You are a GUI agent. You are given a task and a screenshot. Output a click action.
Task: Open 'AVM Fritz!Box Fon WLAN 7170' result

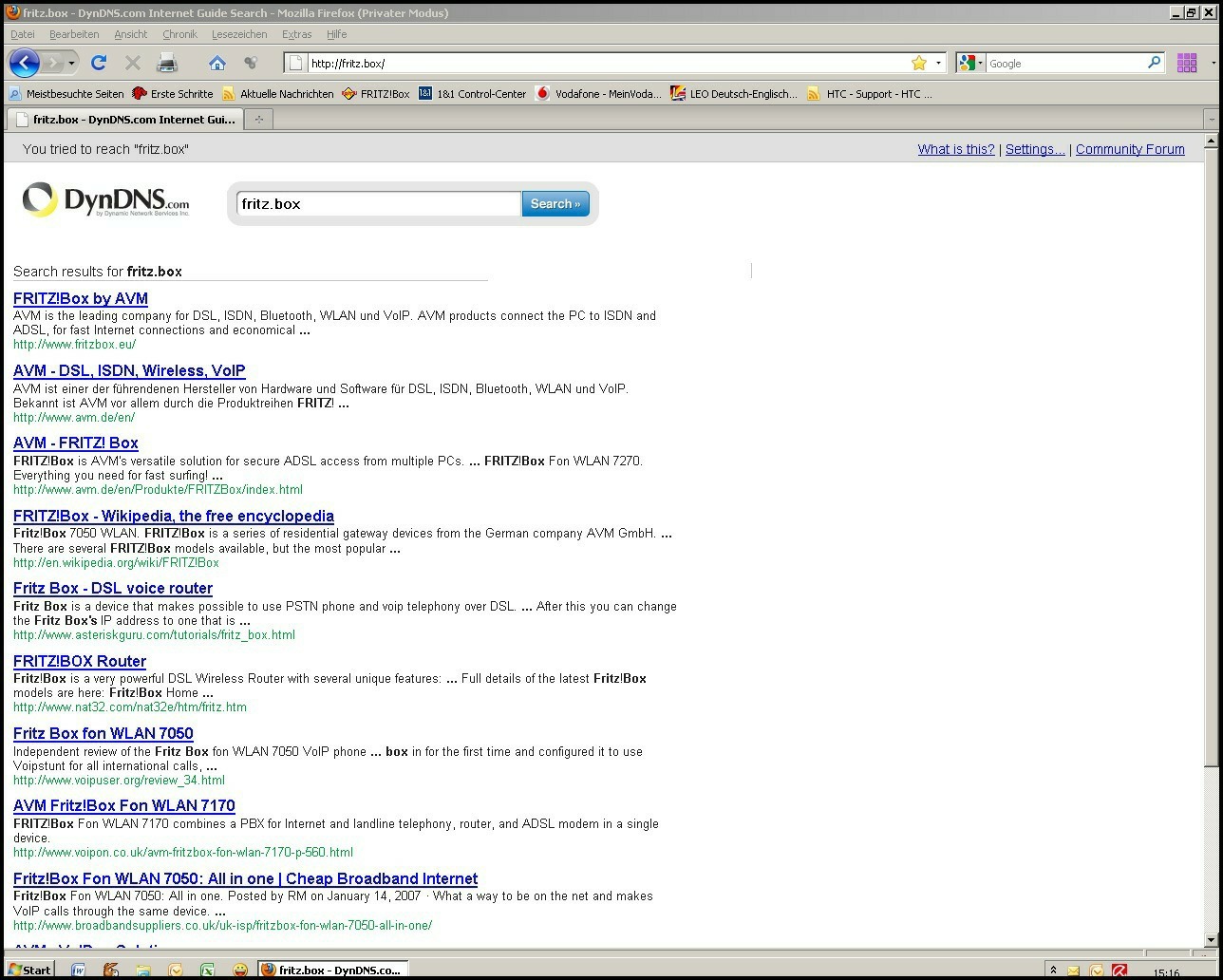click(124, 805)
